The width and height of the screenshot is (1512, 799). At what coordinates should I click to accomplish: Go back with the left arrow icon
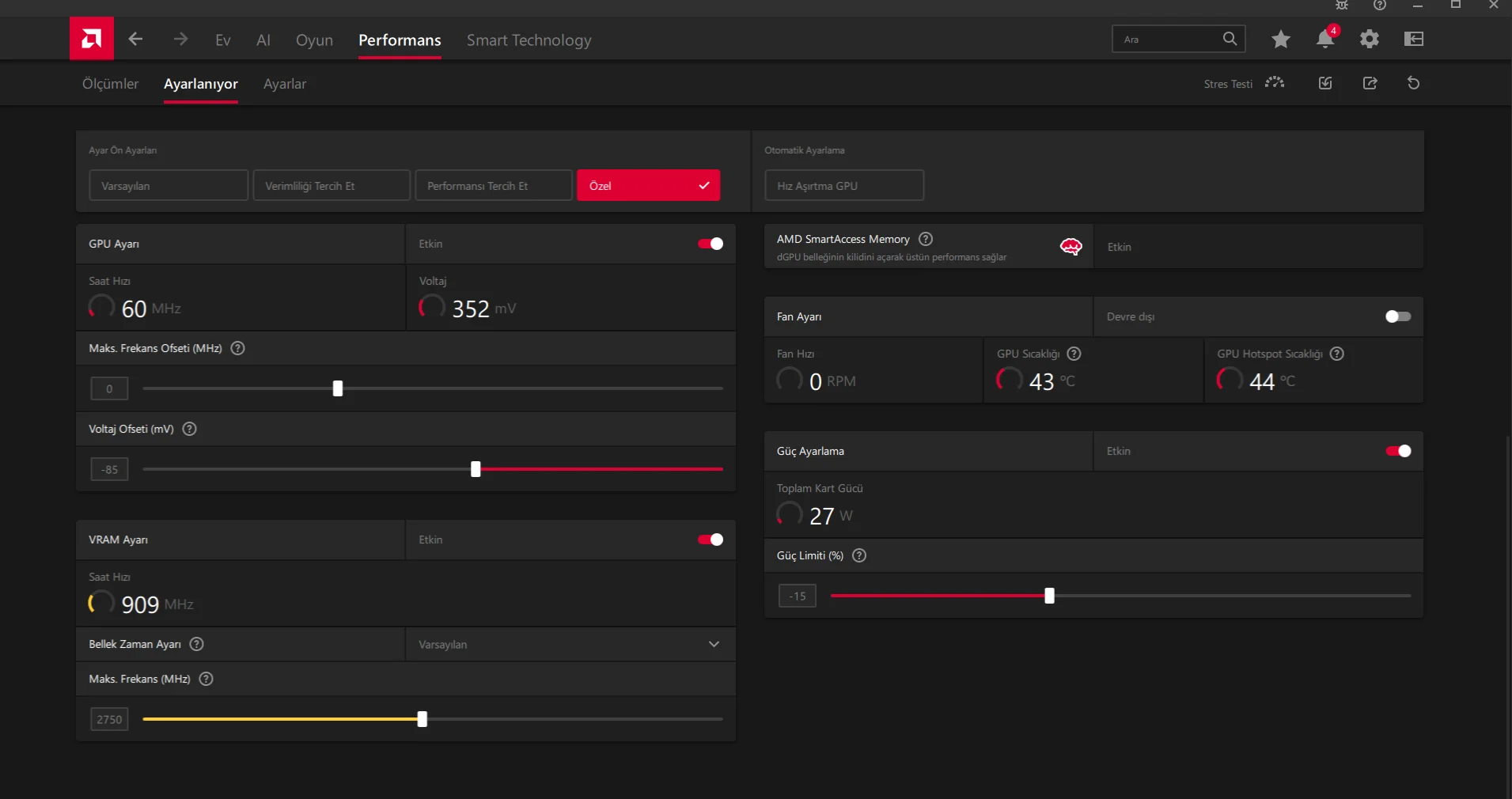[135, 39]
